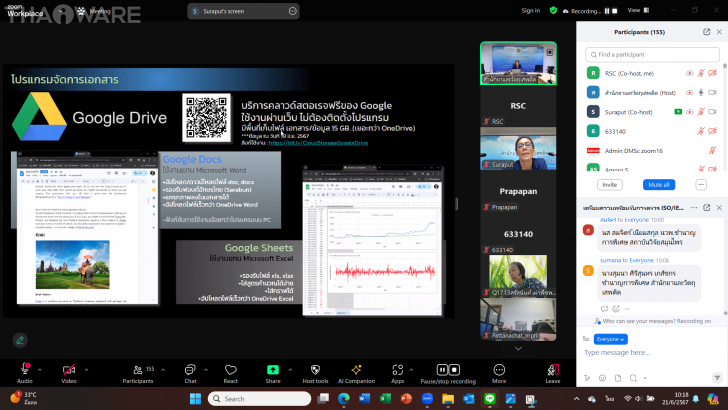
Task: Open LINE app on the Windows taskbar
Action: click(490, 398)
